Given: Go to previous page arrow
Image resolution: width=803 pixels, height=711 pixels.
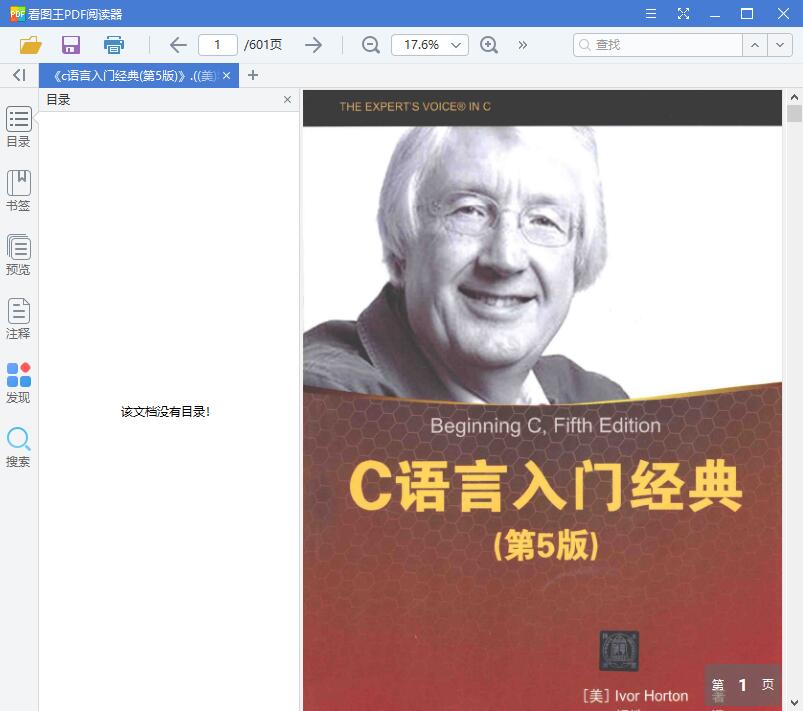Looking at the screenshot, I should [178, 45].
